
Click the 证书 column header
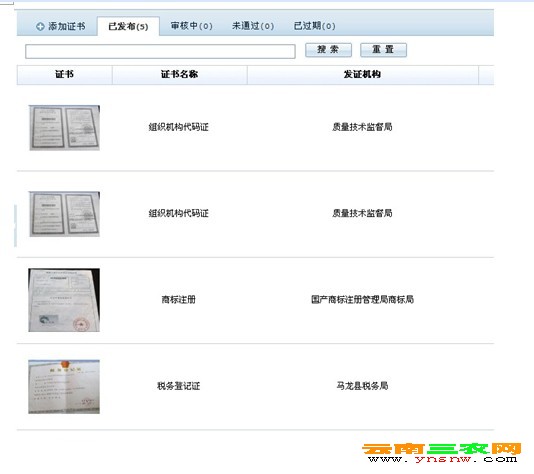64,75
